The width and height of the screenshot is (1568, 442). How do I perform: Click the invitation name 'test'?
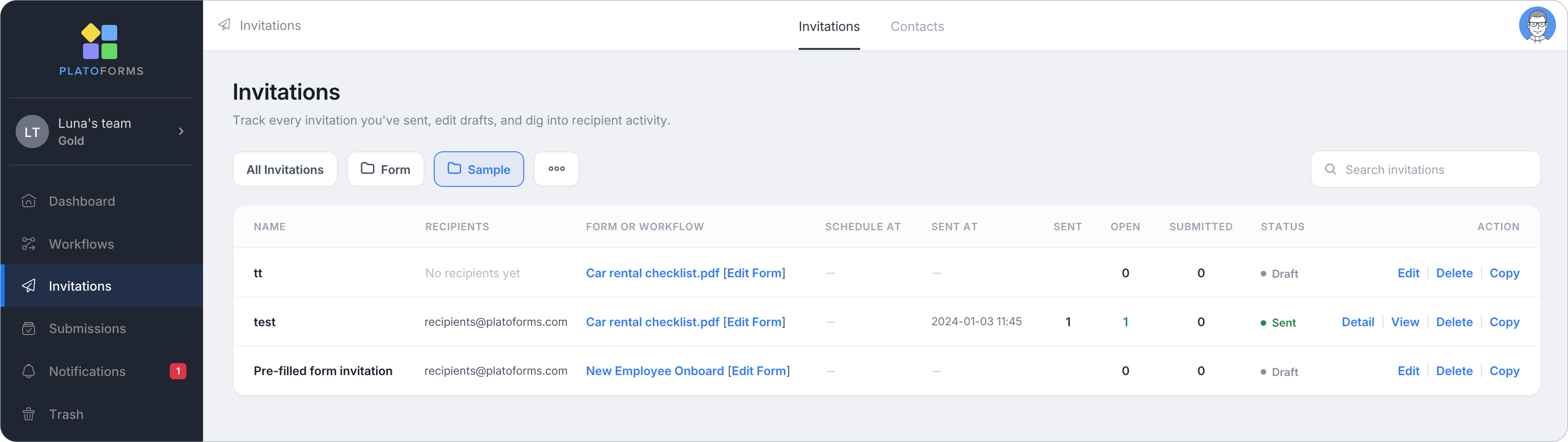[264, 322]
